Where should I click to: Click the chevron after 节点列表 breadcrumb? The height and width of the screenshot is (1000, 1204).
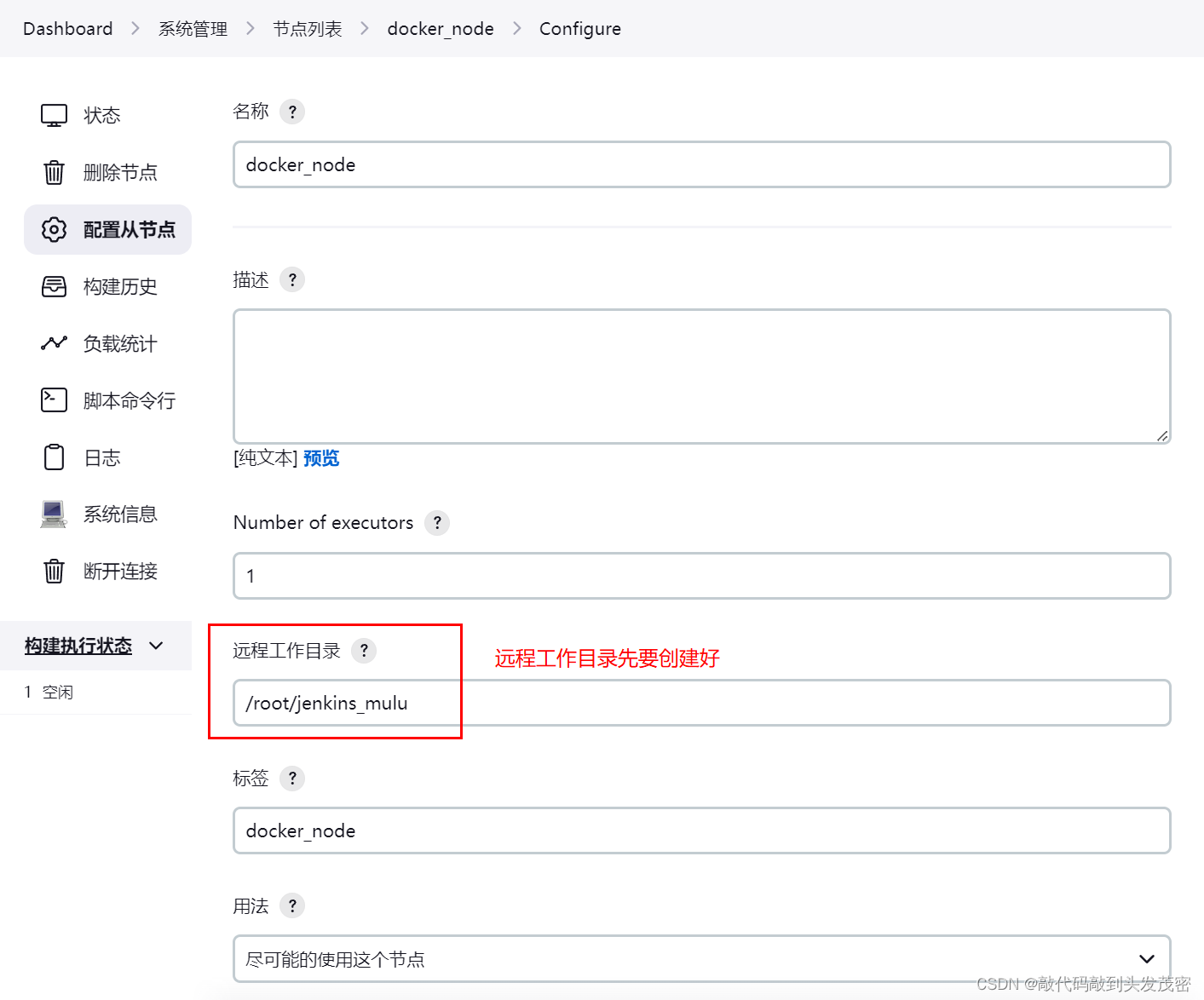365,28
